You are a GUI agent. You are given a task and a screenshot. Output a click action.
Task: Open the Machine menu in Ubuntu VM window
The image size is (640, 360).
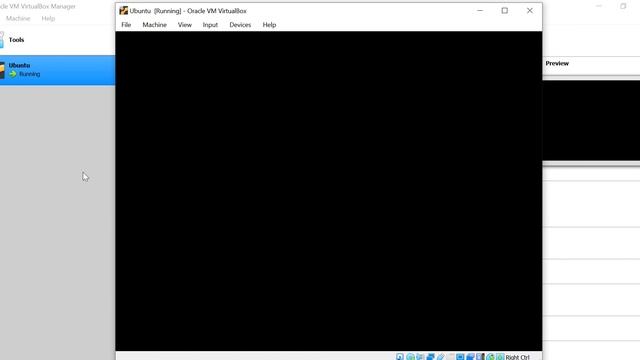(154, 25)
